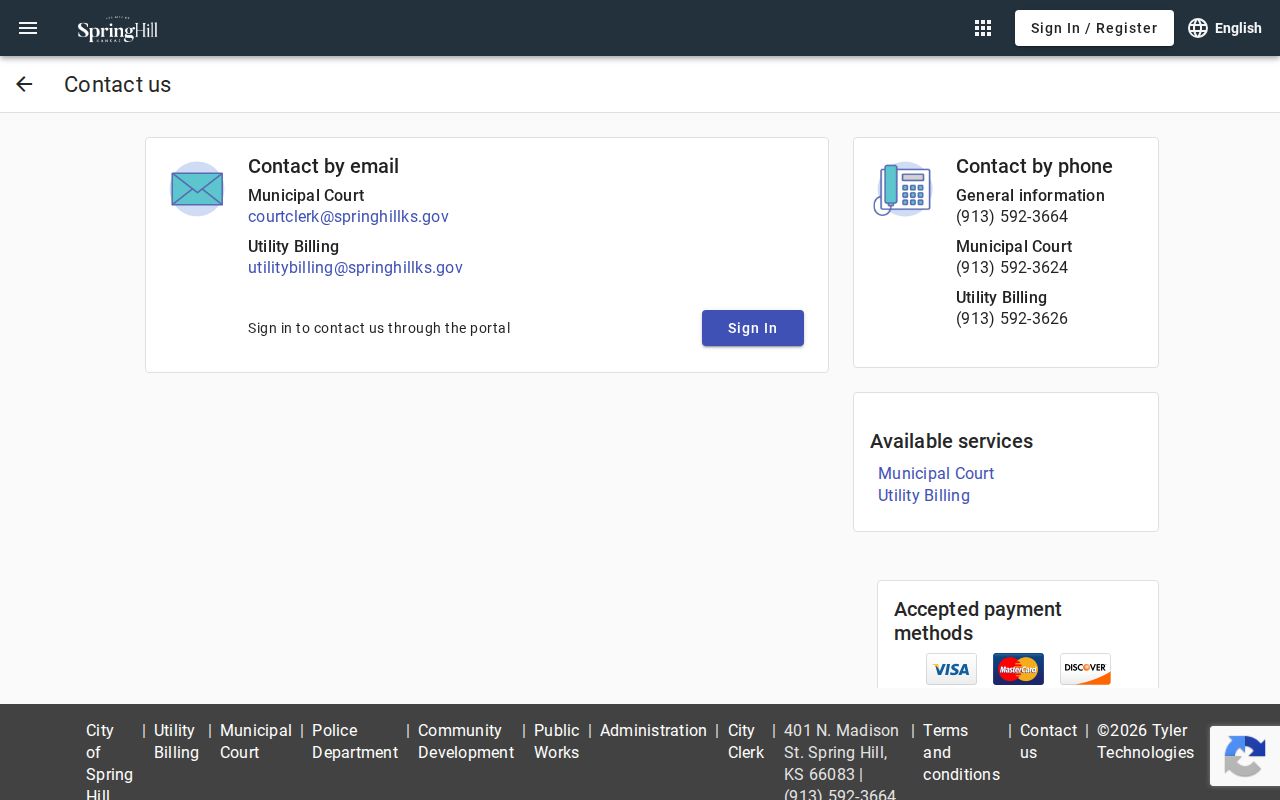Image resolution: width=1280 pixels, height=800 pixels.
Task: Select the MasterCard logo
Action: click(1018, 669)
